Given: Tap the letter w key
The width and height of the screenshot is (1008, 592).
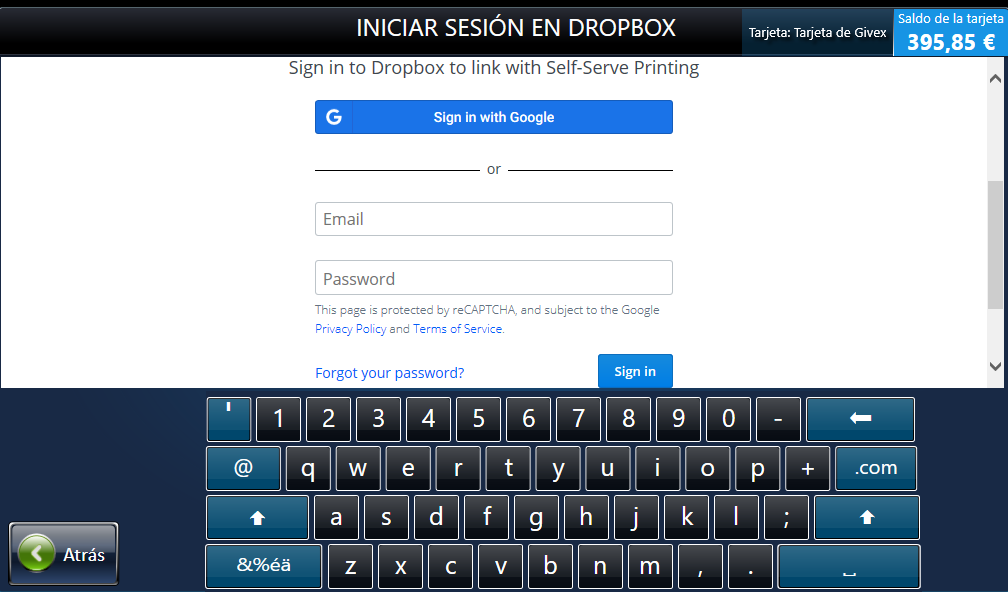Looking at the screenshot, I should (358, 469).
